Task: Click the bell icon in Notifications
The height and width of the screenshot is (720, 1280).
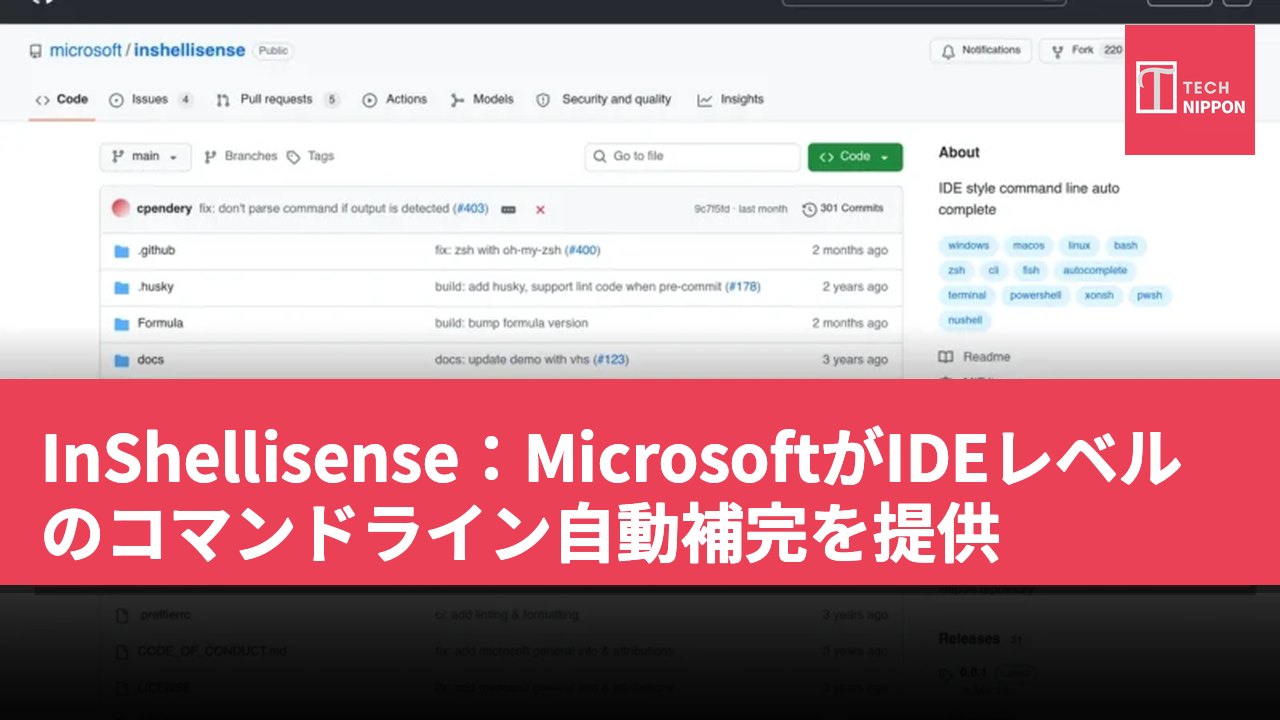Action: click(948, 51)
